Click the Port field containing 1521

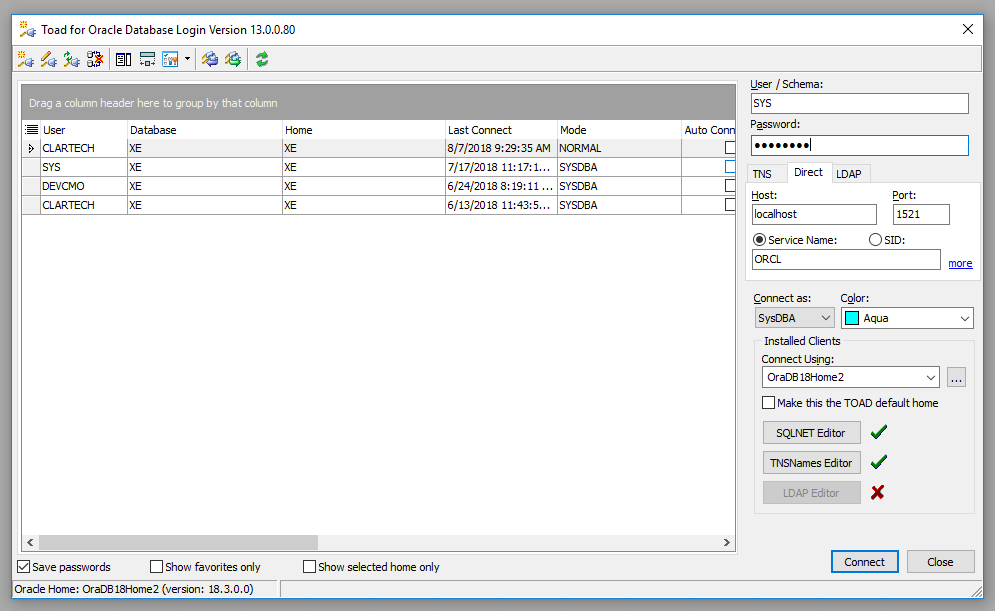921,214
